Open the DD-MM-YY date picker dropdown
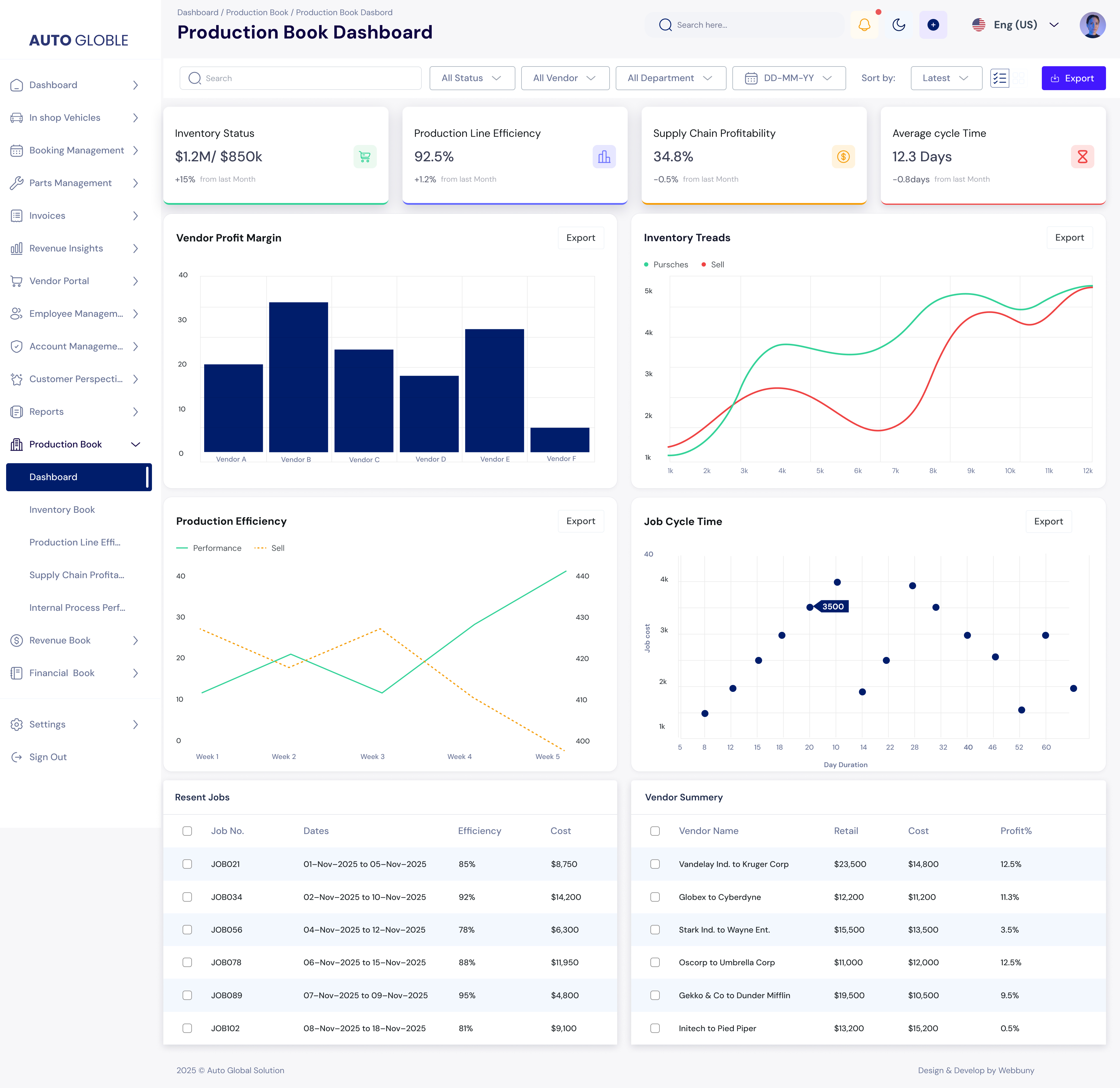The height and width of the screenshot is (1088, 1120). click(789, 78)
